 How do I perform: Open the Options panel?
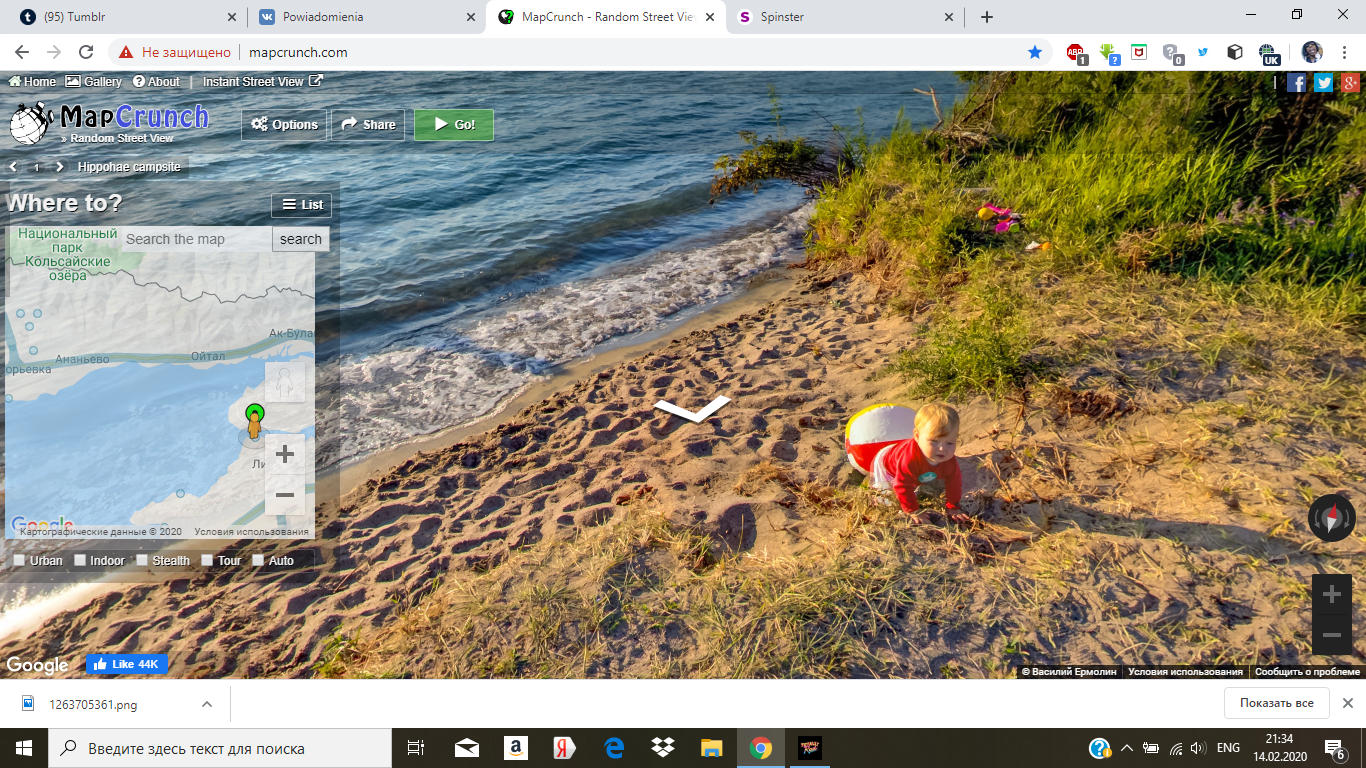pyautogui.click(x=284, y=125)
